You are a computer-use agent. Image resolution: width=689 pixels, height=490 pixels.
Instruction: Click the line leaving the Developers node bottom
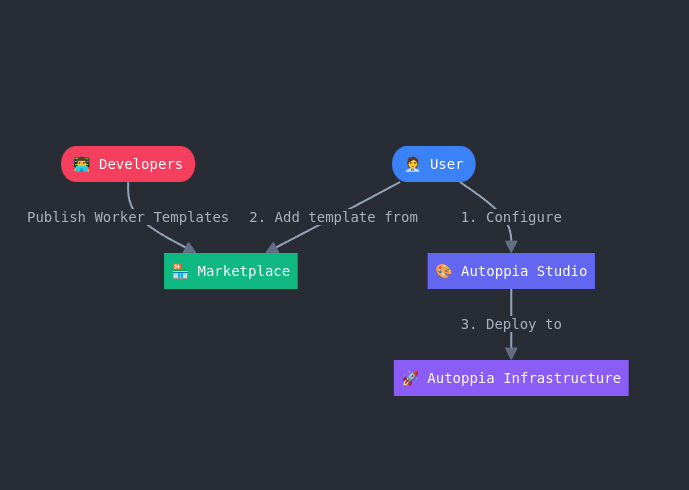[x=129, y=194]
